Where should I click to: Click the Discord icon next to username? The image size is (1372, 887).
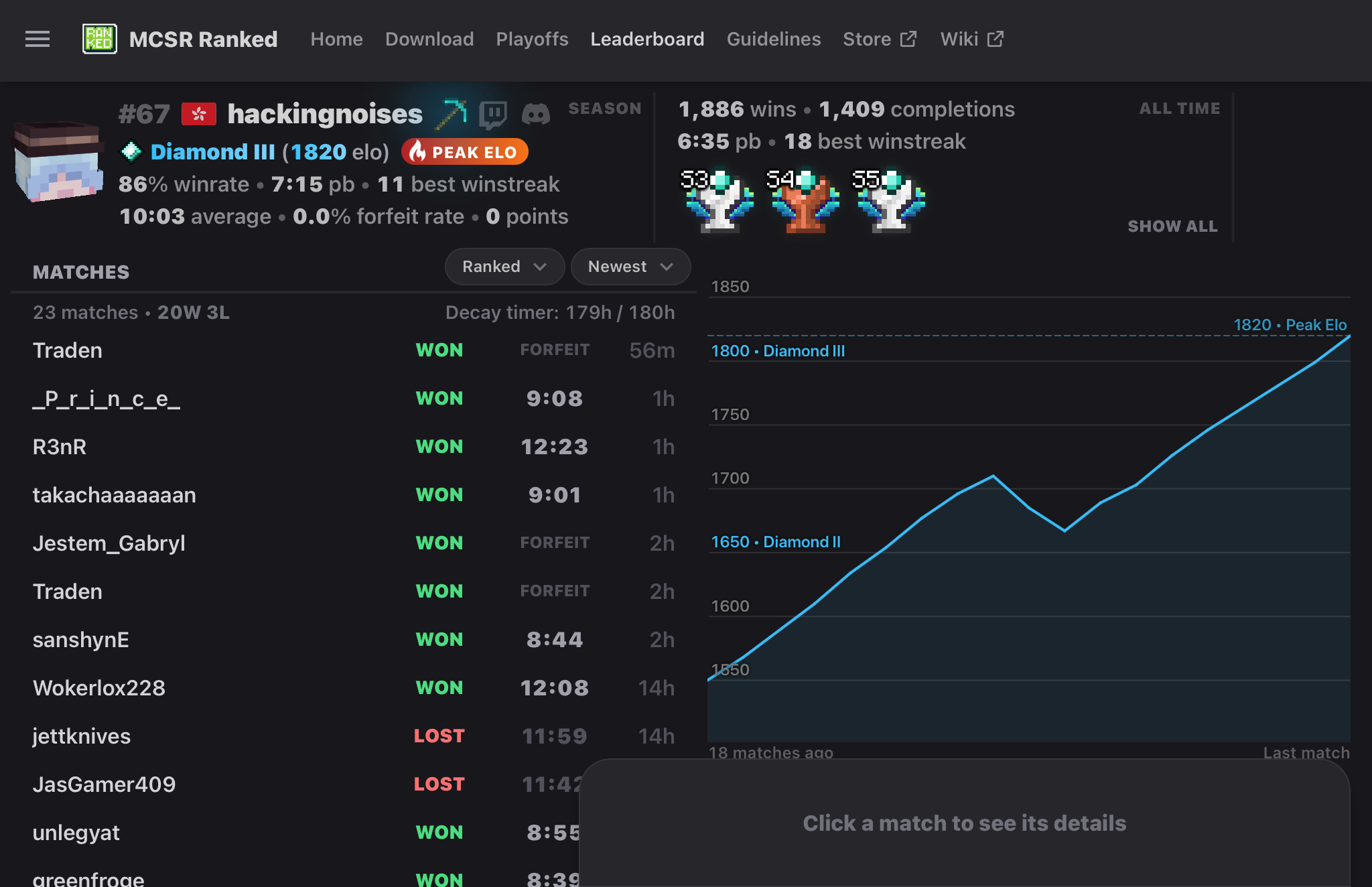(535, 115)
